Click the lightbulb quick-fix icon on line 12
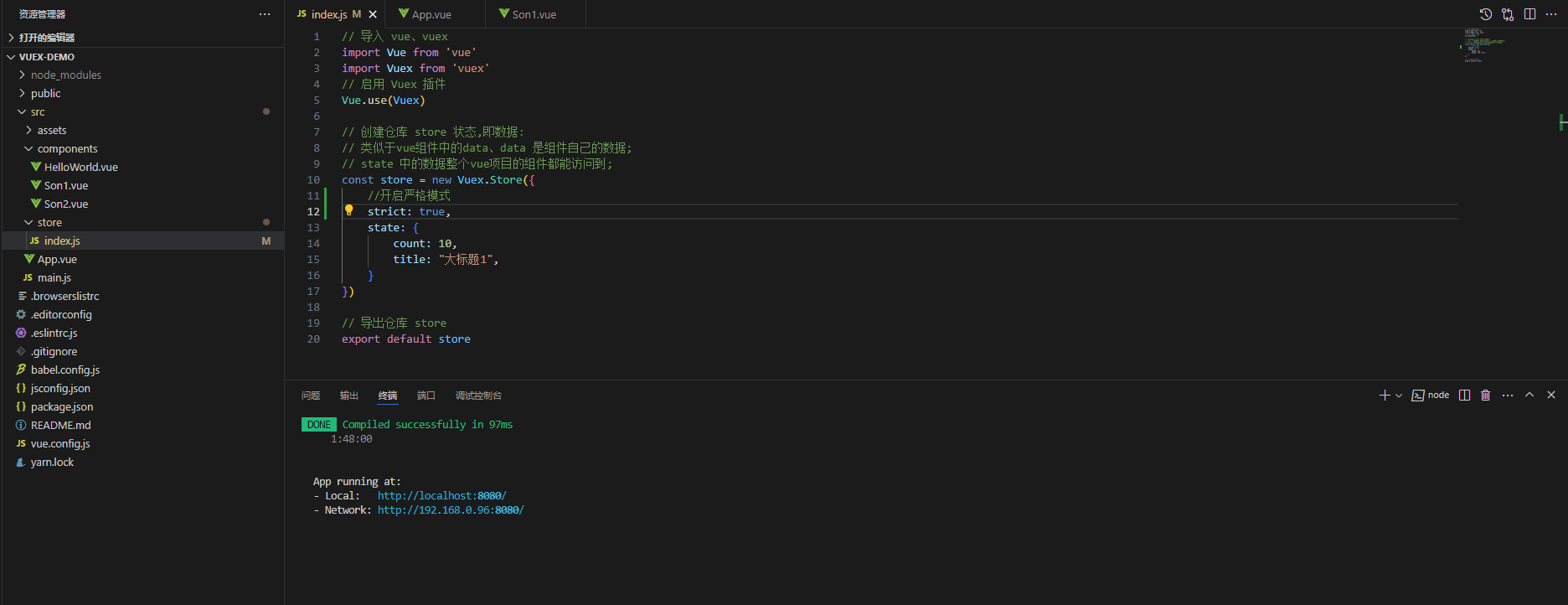 click(349, 211)
